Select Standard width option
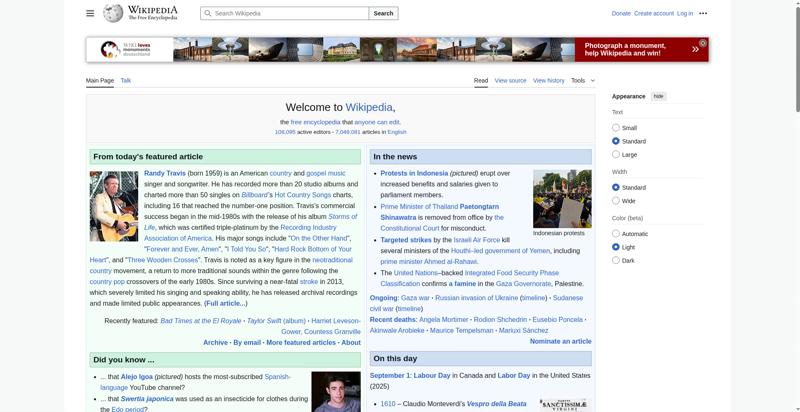The image size is (800, 412). [x=616, y=187]
